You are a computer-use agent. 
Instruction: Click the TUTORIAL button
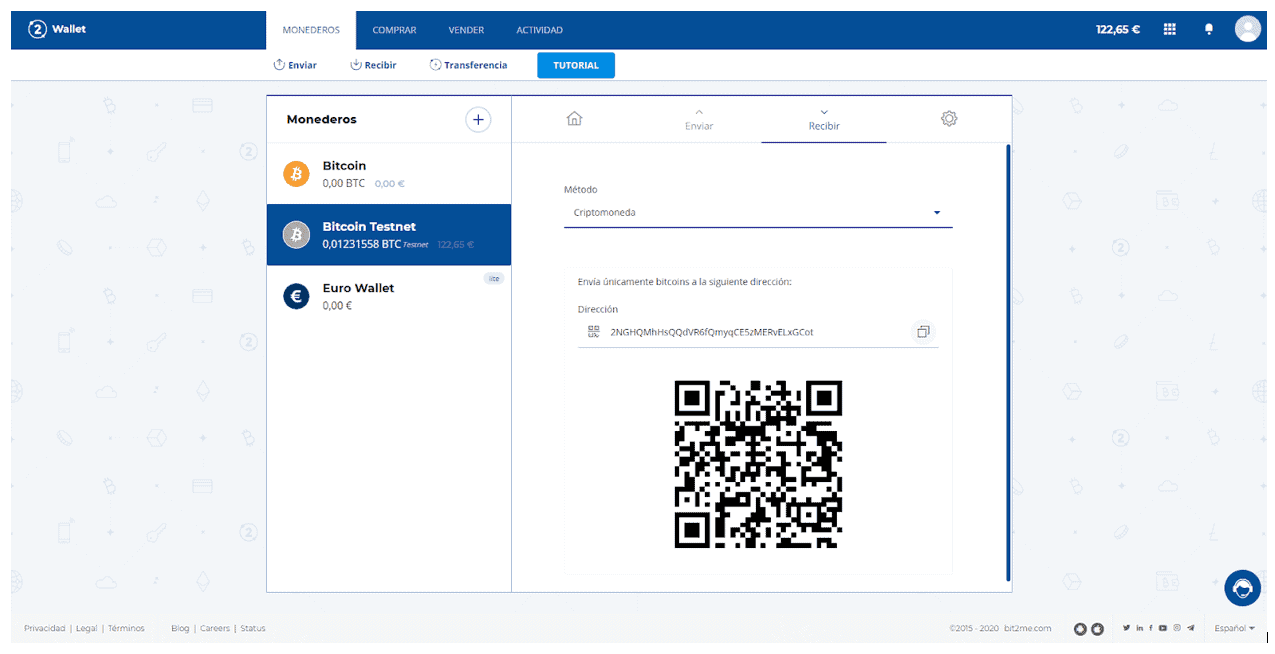click(576, 65)
